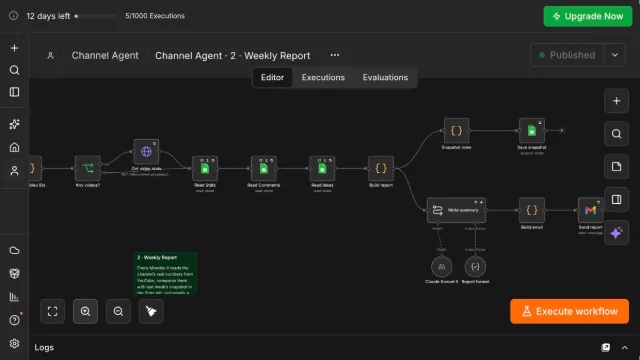Viewport: 640px width, 360px height.
Task: Zoom in on the canvas
Action: (x=85, y=311)
